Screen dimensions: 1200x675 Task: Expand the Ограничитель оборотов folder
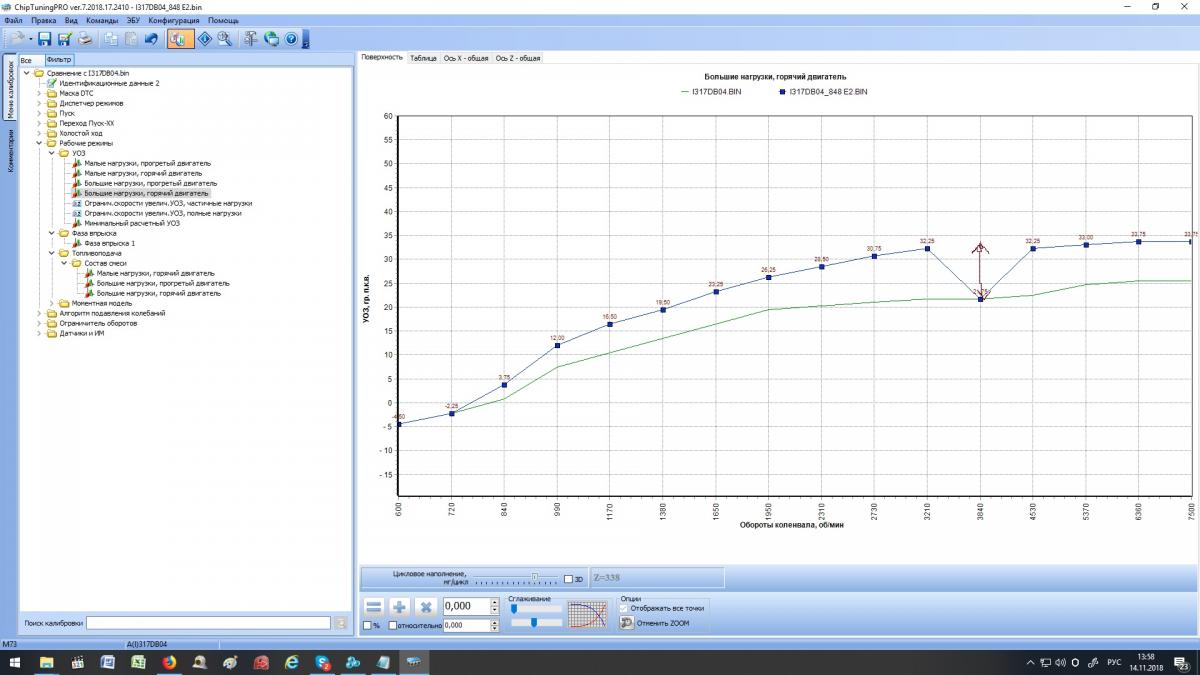click(39, 323)
